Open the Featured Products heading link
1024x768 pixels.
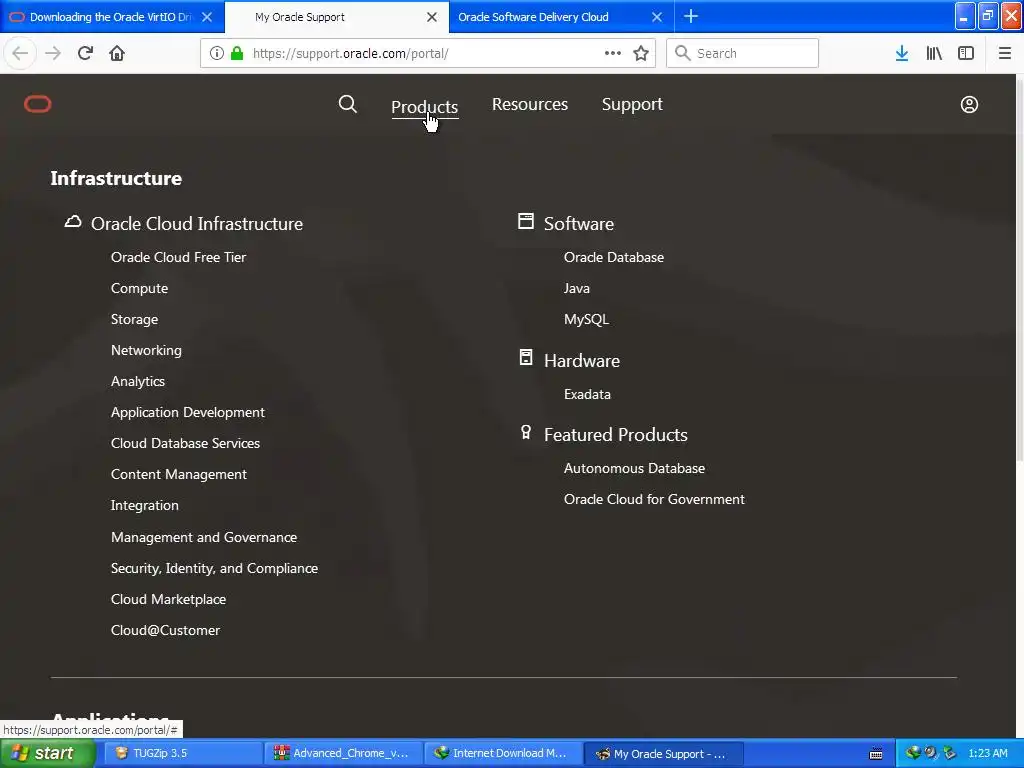point(616,435)
